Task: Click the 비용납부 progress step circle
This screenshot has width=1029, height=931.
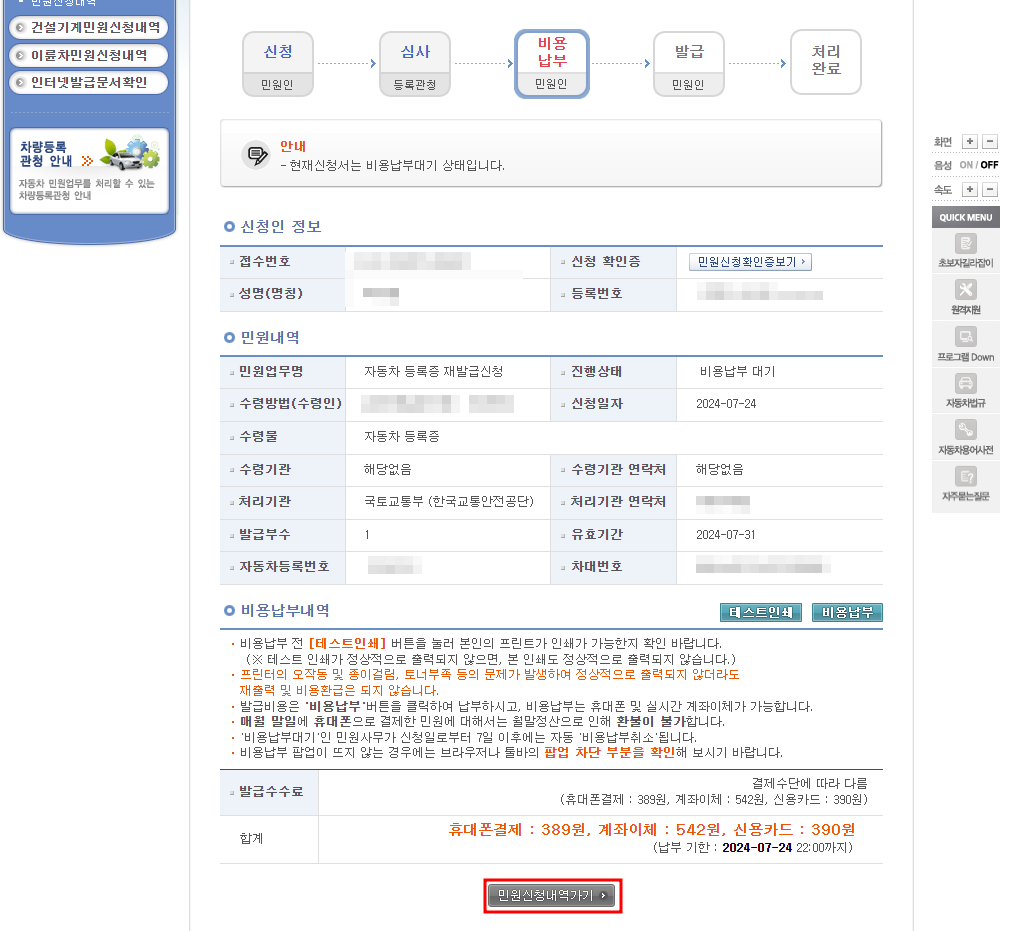Action: (551, 62)
